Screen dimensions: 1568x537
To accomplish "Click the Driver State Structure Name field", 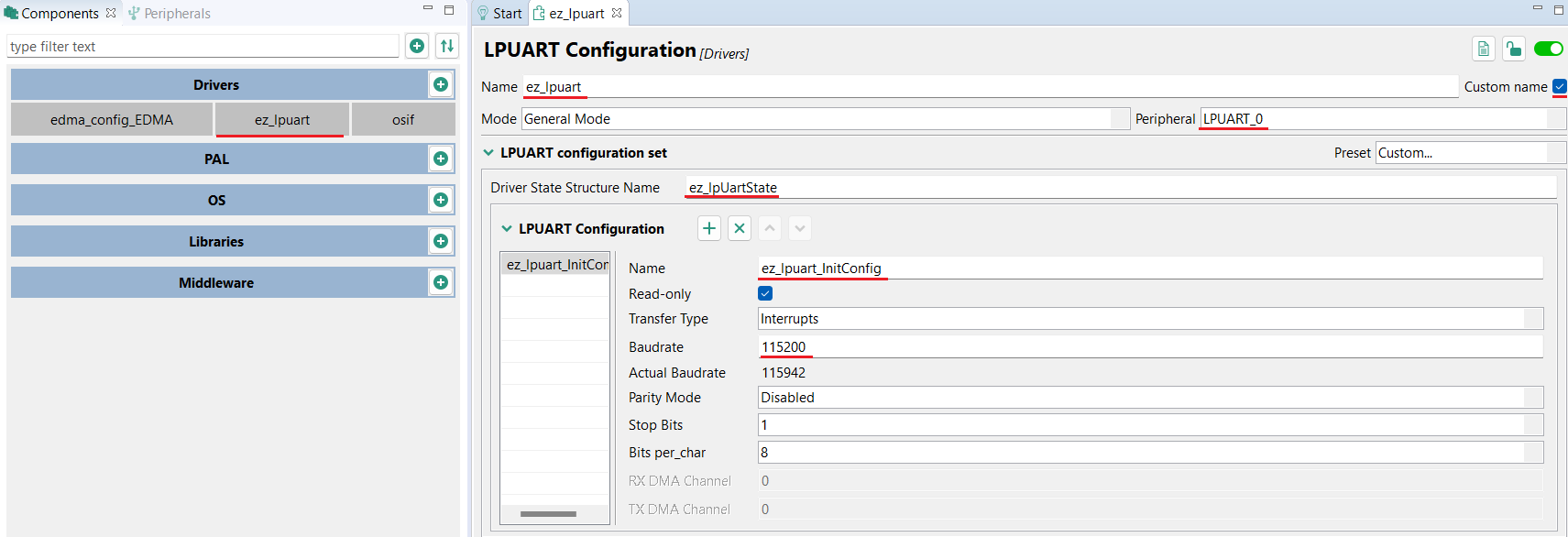I will tap(1121, 188).
